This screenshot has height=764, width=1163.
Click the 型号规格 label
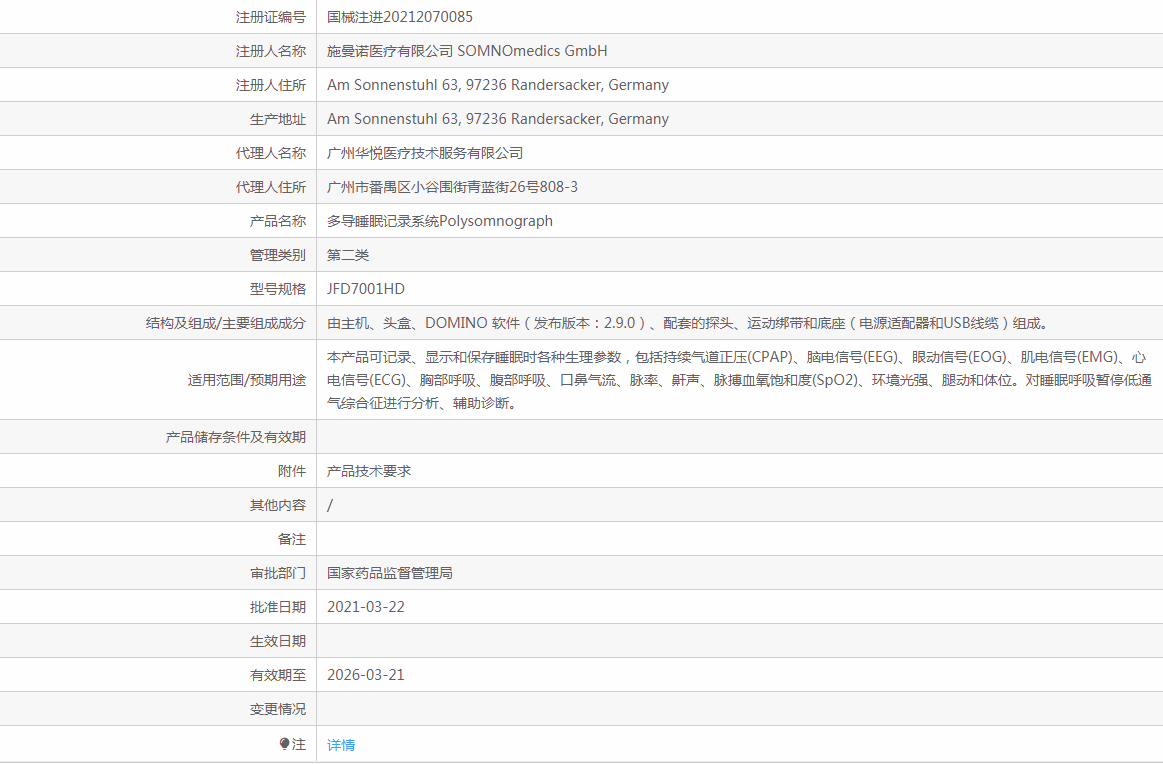[278, 289]
